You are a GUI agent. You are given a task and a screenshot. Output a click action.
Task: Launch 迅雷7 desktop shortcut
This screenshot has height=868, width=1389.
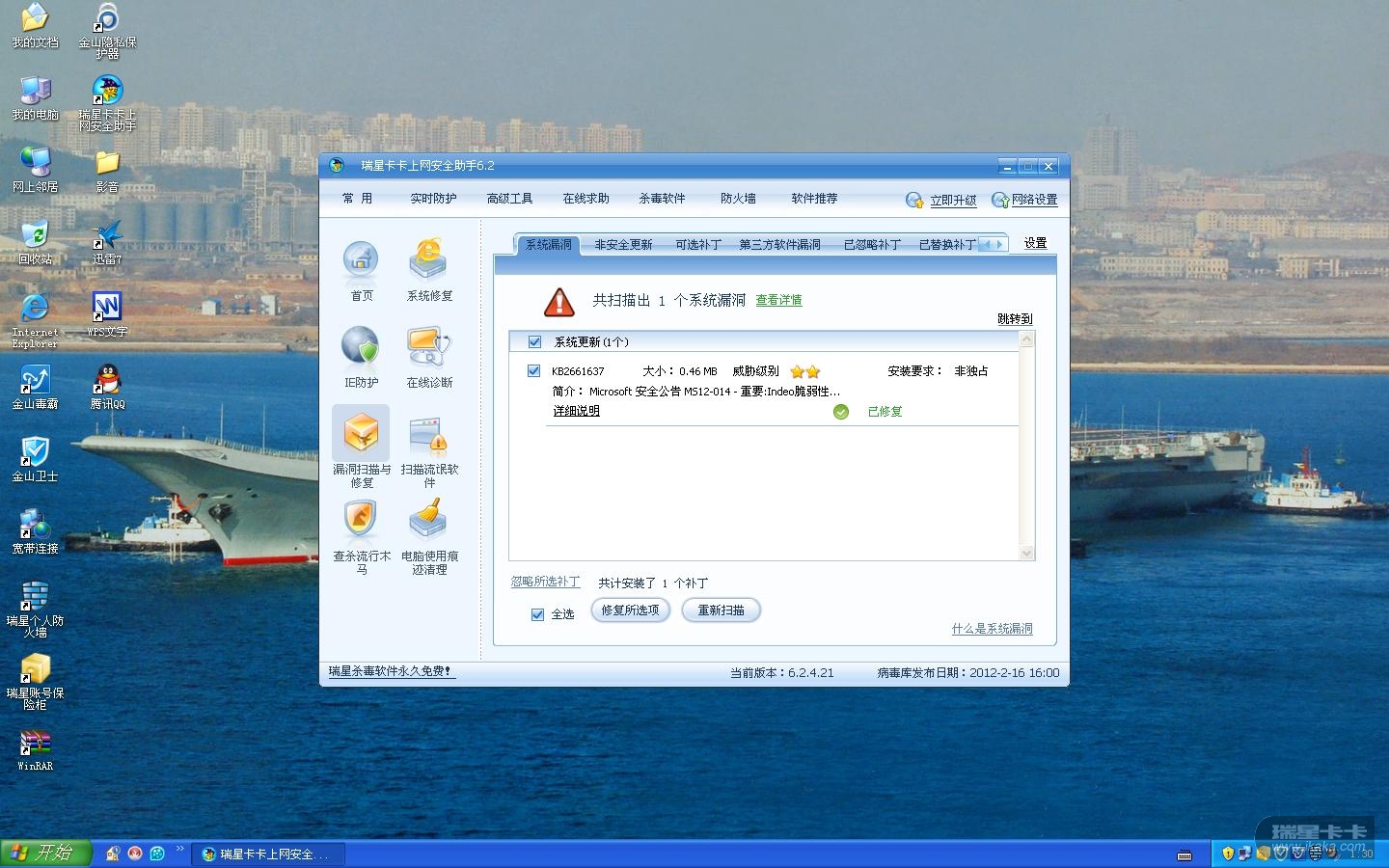107,243
